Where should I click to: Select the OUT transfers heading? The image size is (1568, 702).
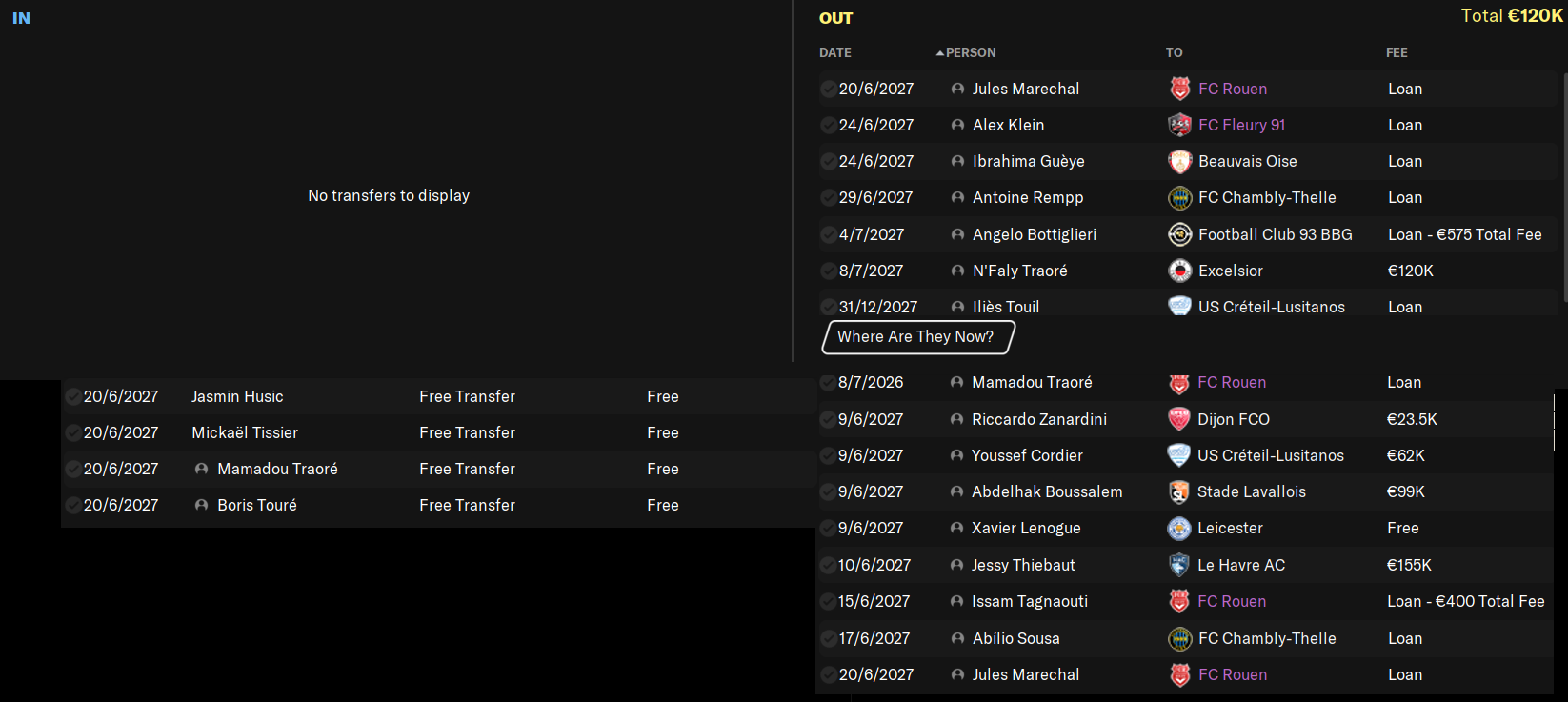(x=835, y=18)
